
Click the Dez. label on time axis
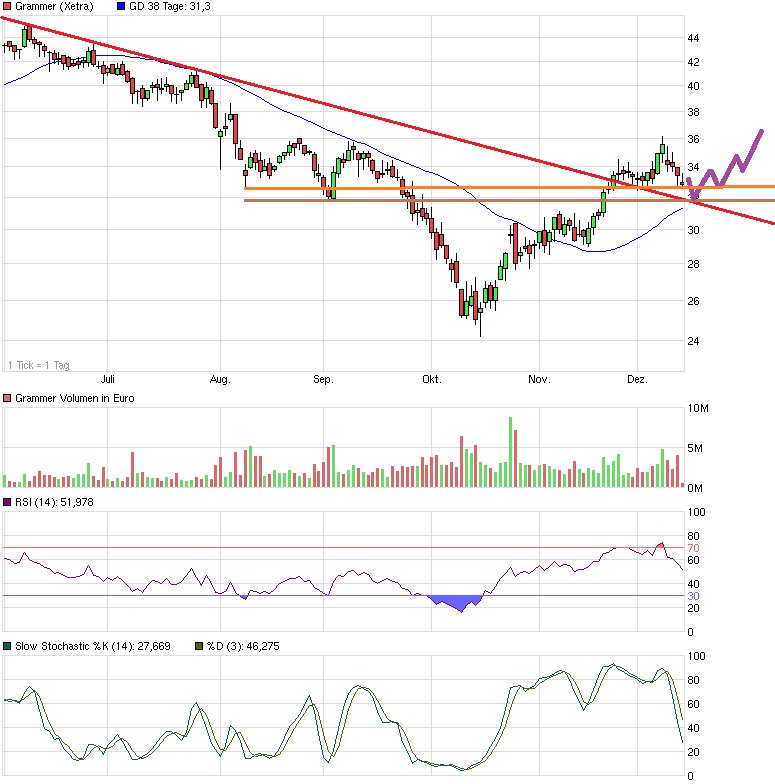tap(637, 380)
